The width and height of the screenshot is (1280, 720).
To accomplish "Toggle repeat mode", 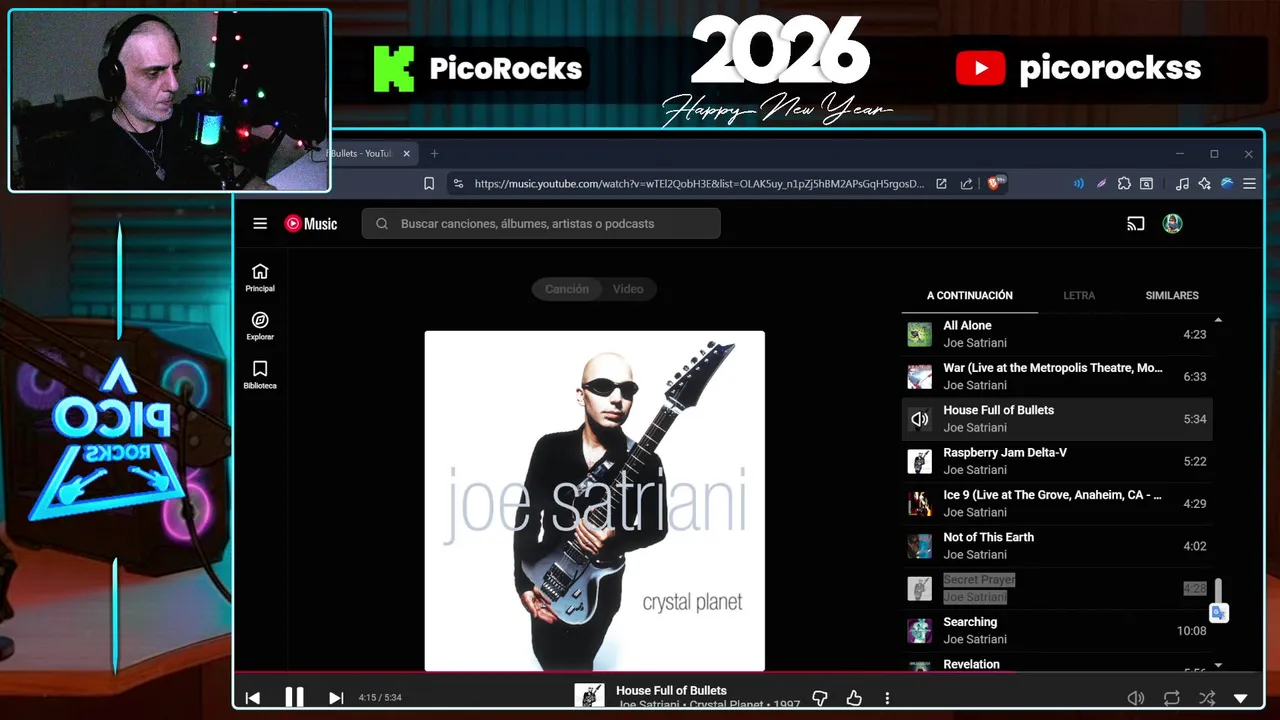I will (x=1171, y=698).
